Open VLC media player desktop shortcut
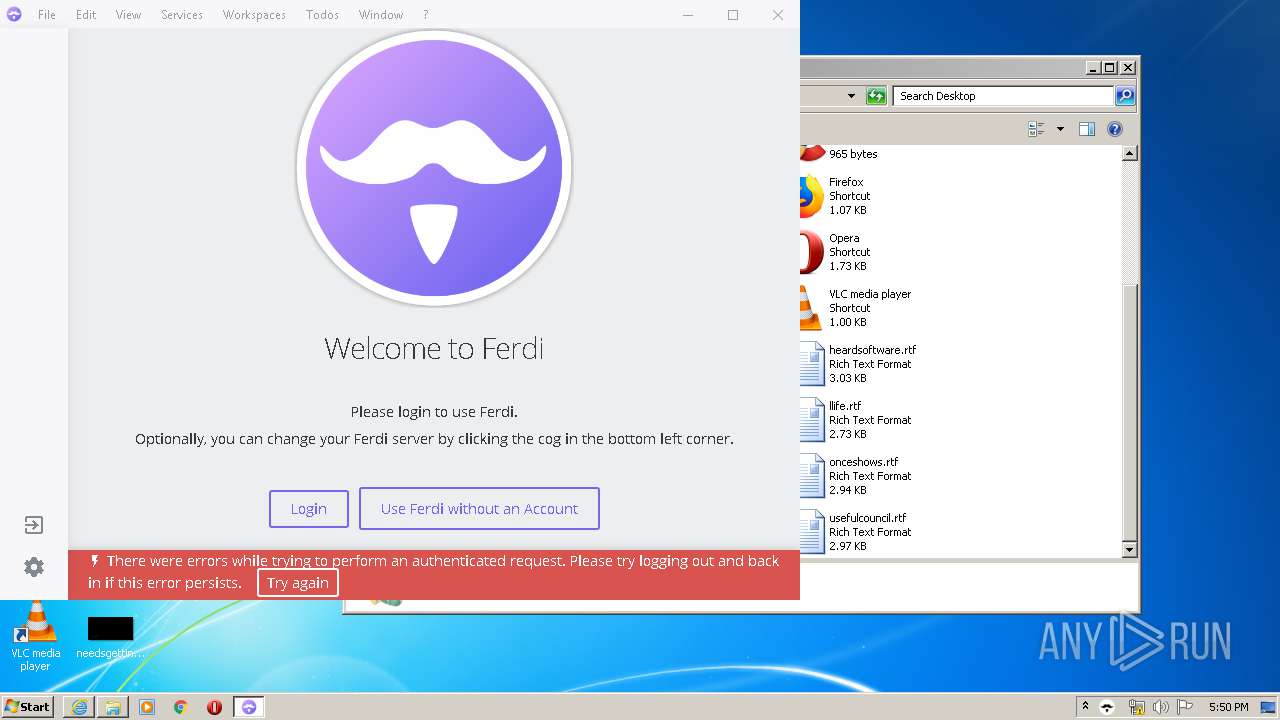1280x720 pixels. 36,636
